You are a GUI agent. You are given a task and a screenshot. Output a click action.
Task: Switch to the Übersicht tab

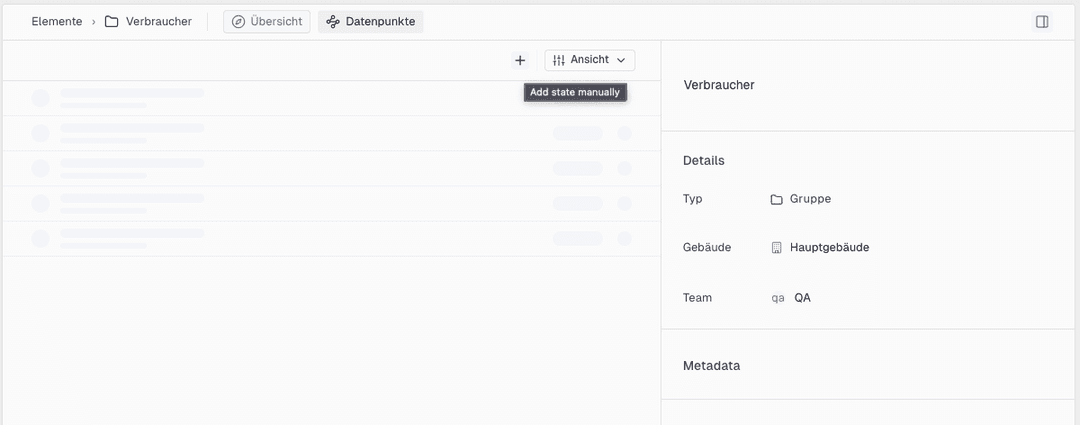(x=267, y=21)
